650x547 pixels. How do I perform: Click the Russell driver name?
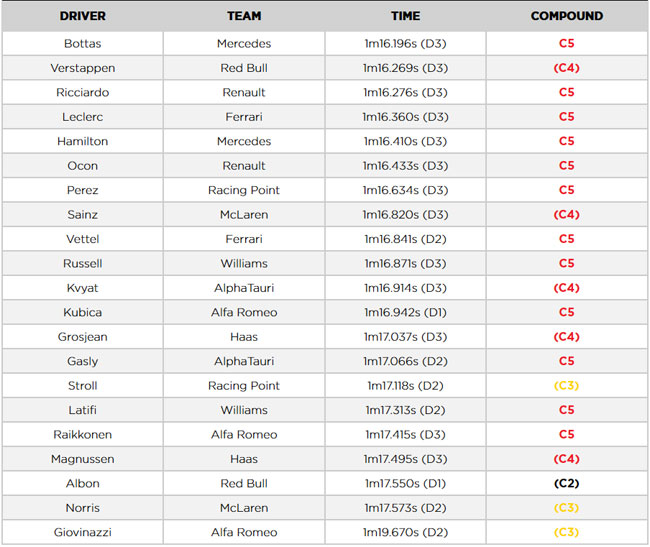pyautogui.click(x=82, y=264)
